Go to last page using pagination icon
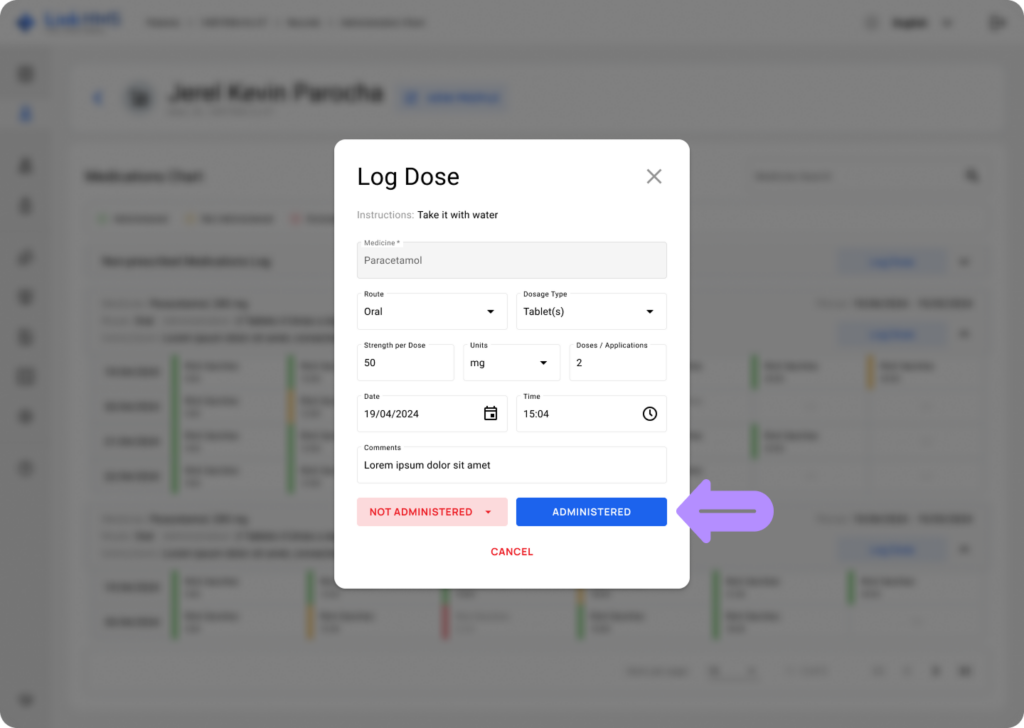 965,670
